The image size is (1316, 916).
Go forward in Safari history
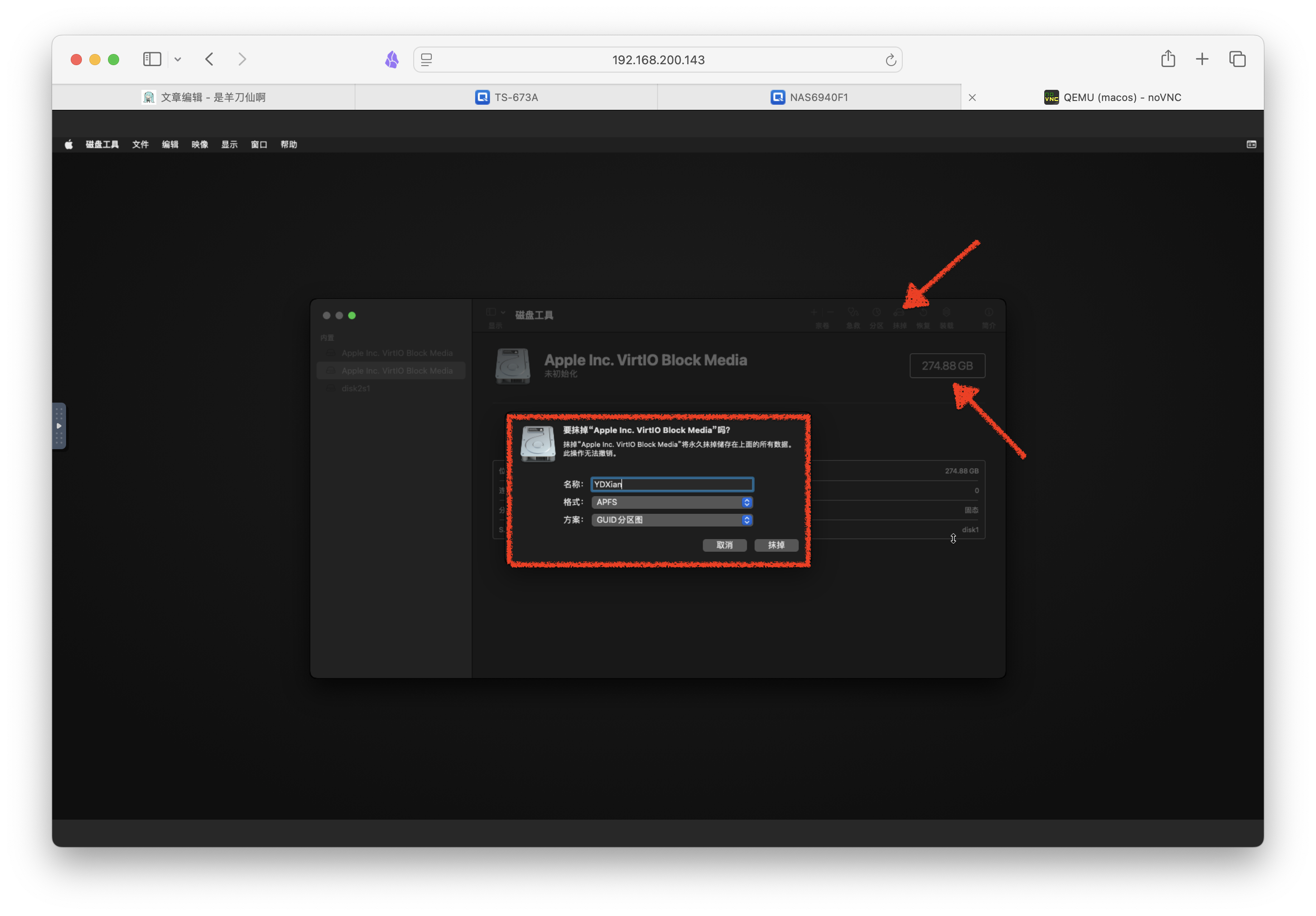(x=242, y=59)
